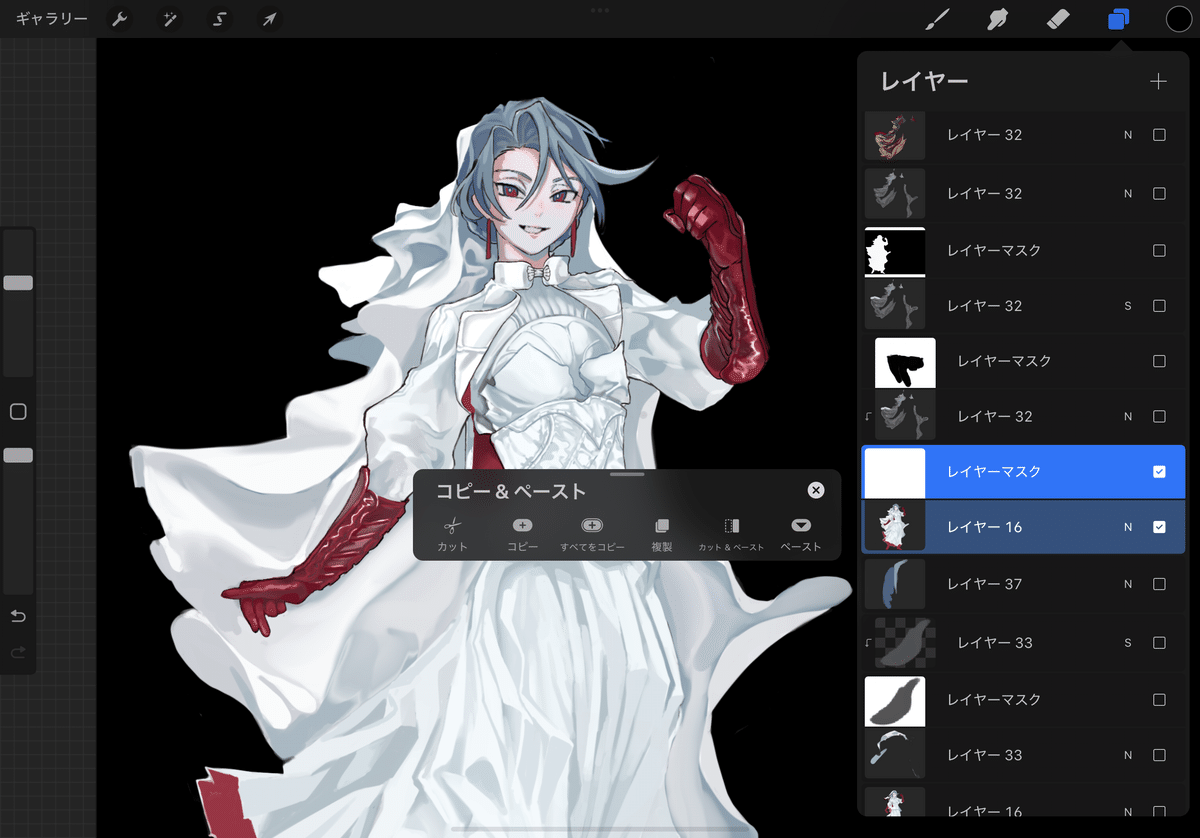Adjust the brush size slider on the left
This screenshot has height=838, width=1200.
18,283
